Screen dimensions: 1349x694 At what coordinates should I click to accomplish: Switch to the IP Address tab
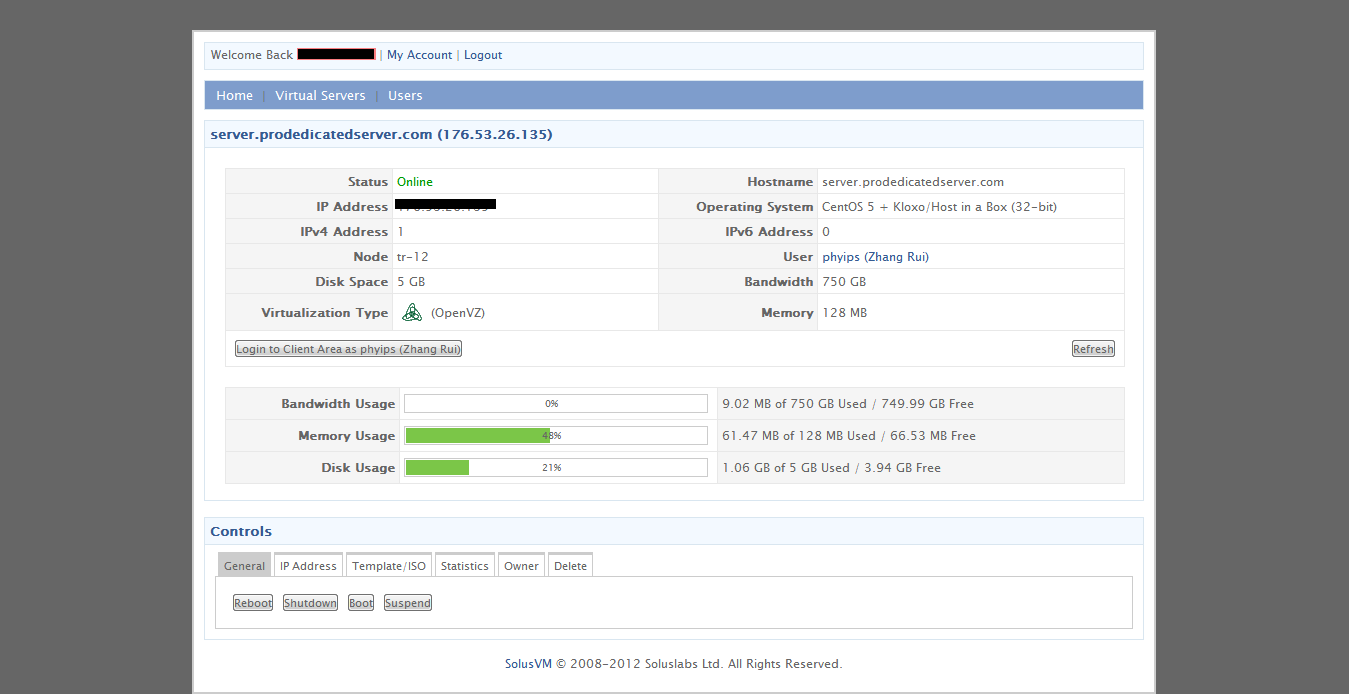pos(308,565)
